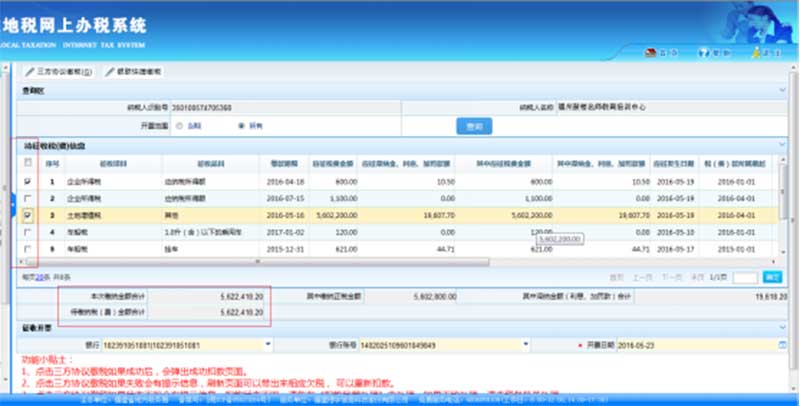Uncheck the row 1 企业所得税 checkbox
This screenshot has height=406, width=800.
coord(27,181)
